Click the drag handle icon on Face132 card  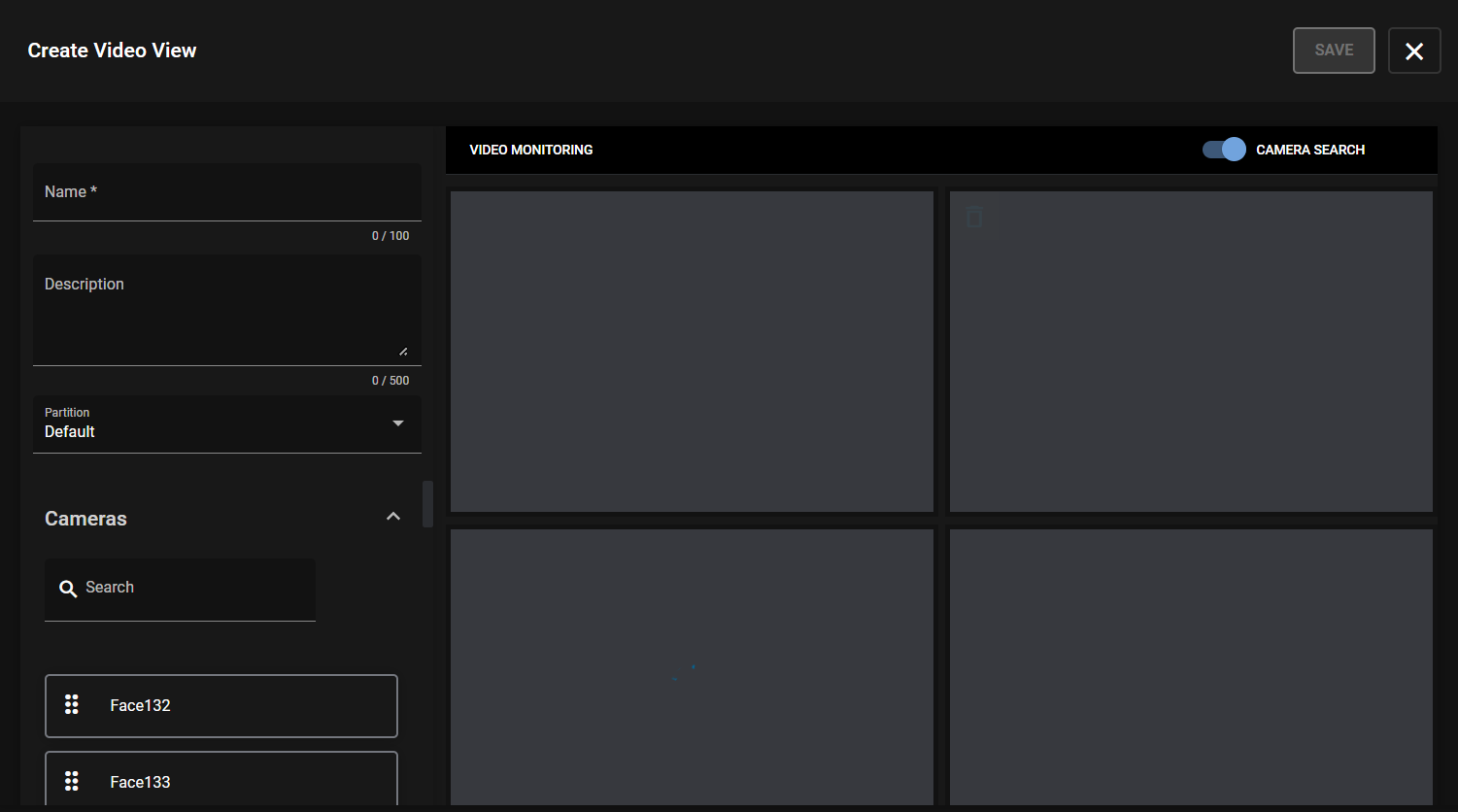click(71, 705)
